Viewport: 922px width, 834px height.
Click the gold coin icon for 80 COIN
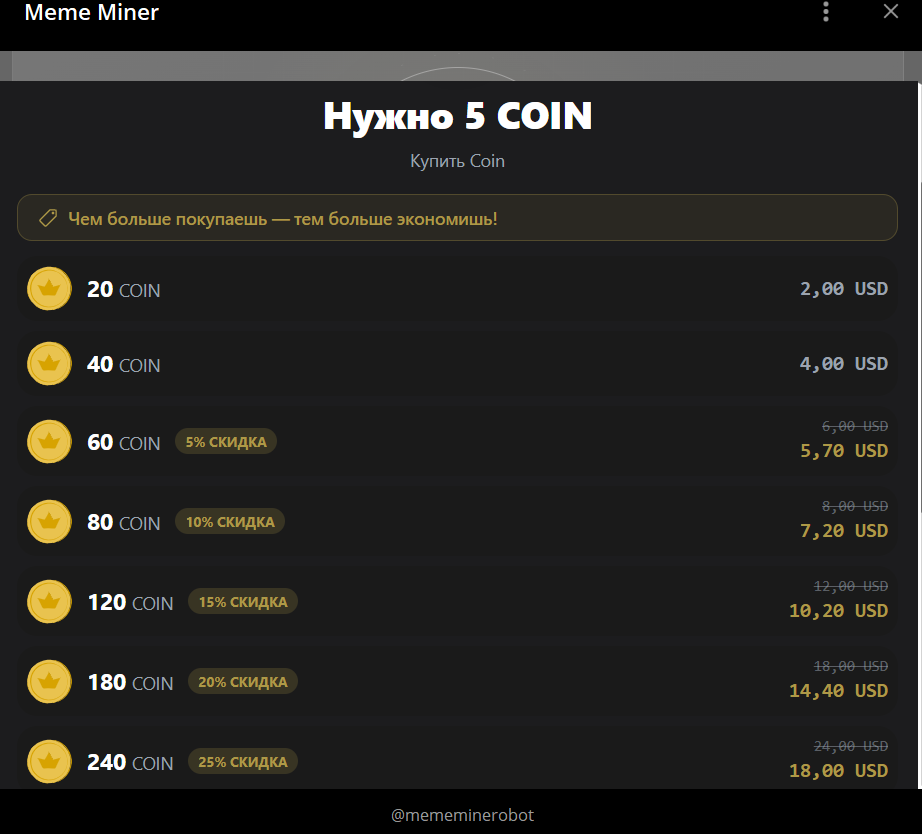pyautogui.click(x=49, y=521)
